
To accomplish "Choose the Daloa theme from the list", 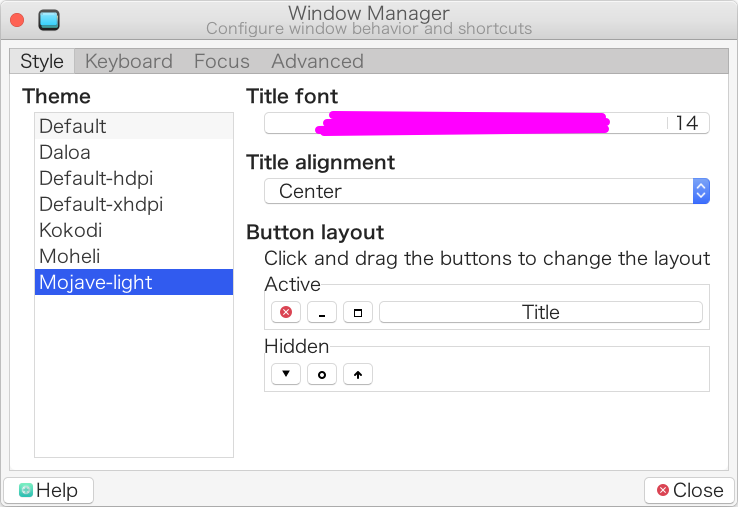I will point(65,152).
